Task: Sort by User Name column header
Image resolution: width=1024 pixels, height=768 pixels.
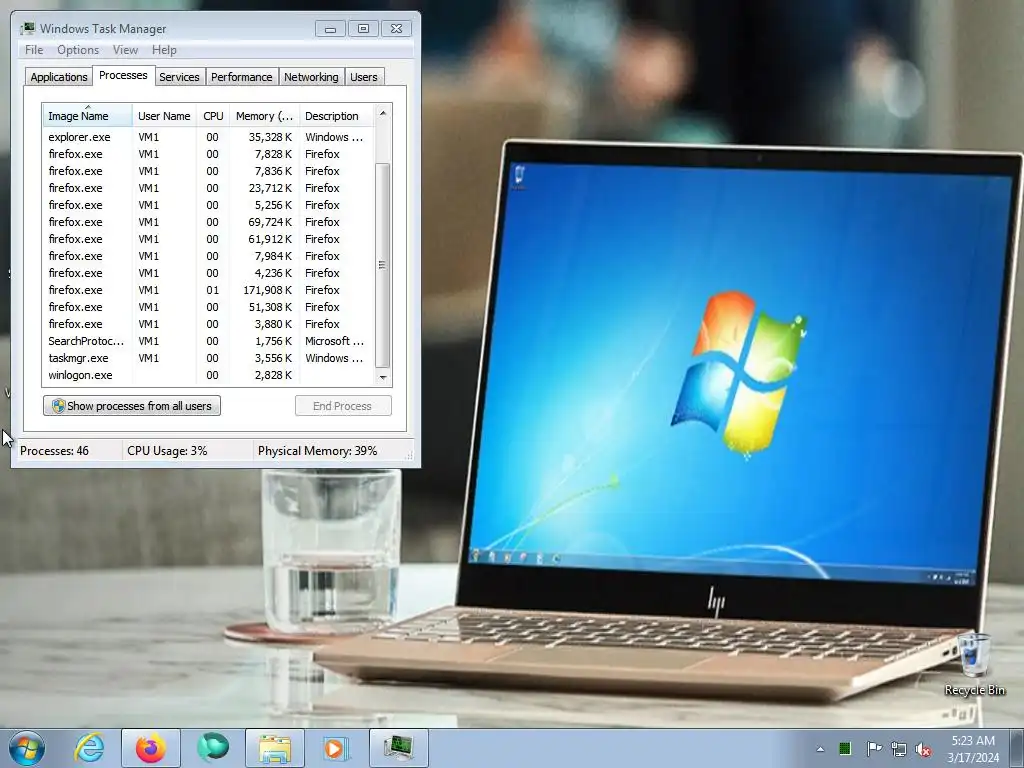Action: tap(165, 116)
